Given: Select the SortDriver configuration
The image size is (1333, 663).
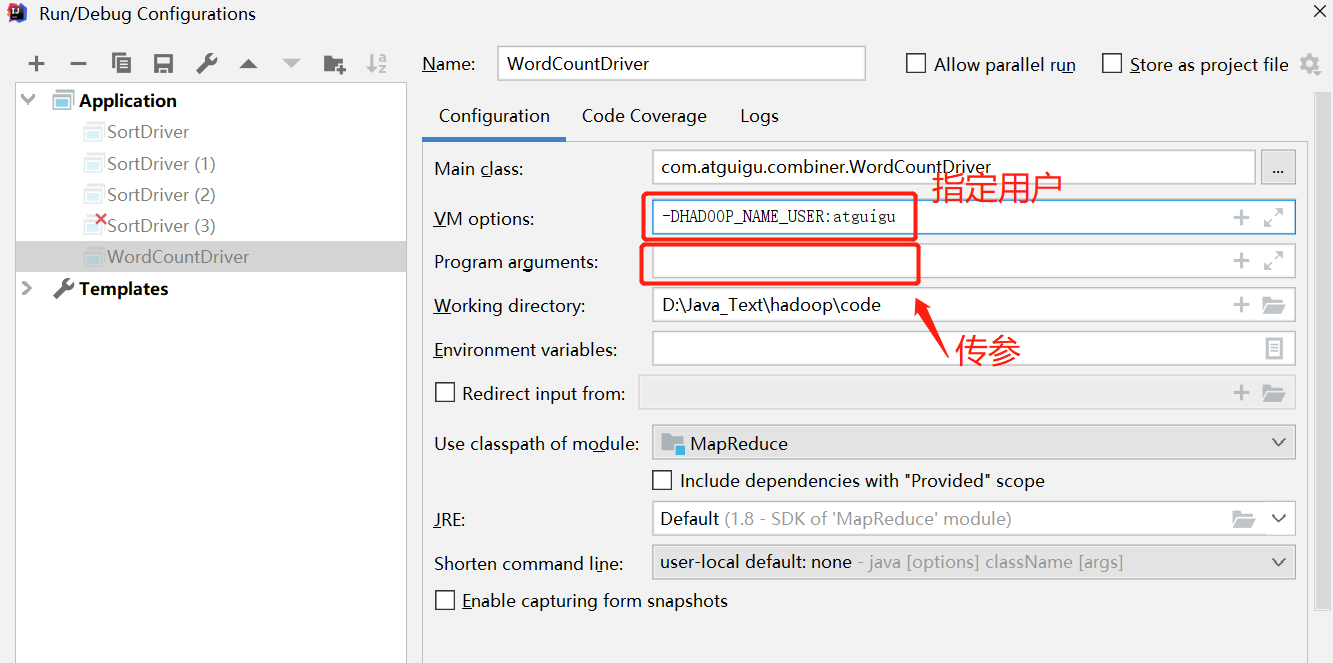Looking at the screenshot, I should click(x=148, y=132).
